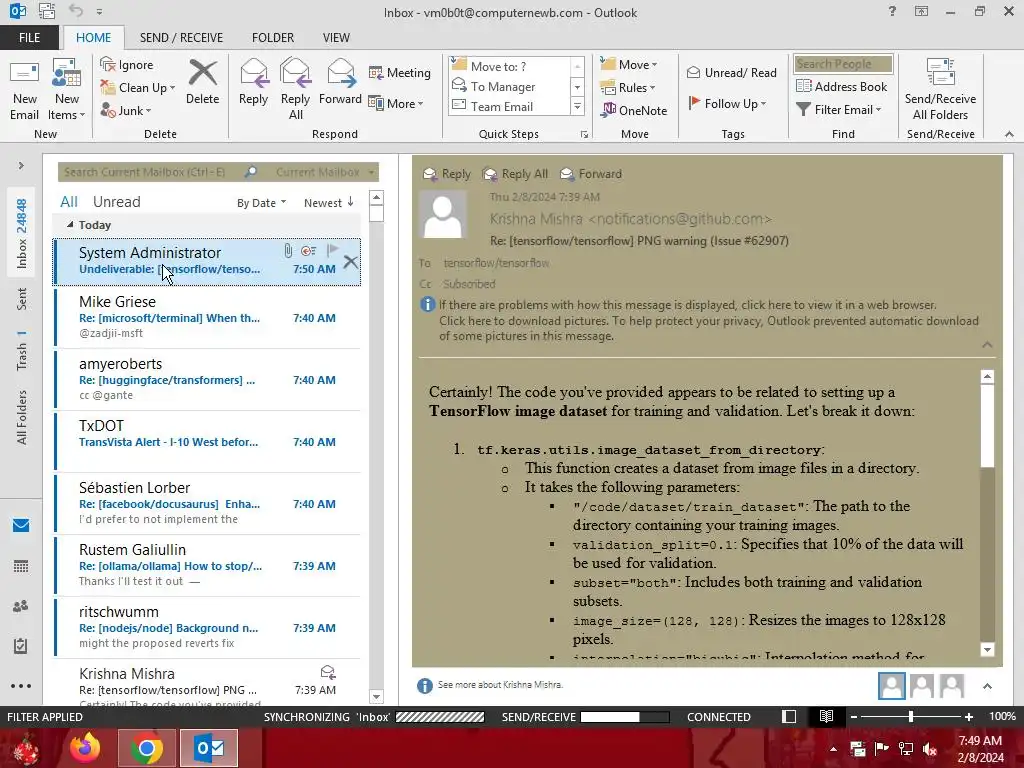Open the amyeroberts email
This screenshot has width=1024, height=768.
click(207, 380)
